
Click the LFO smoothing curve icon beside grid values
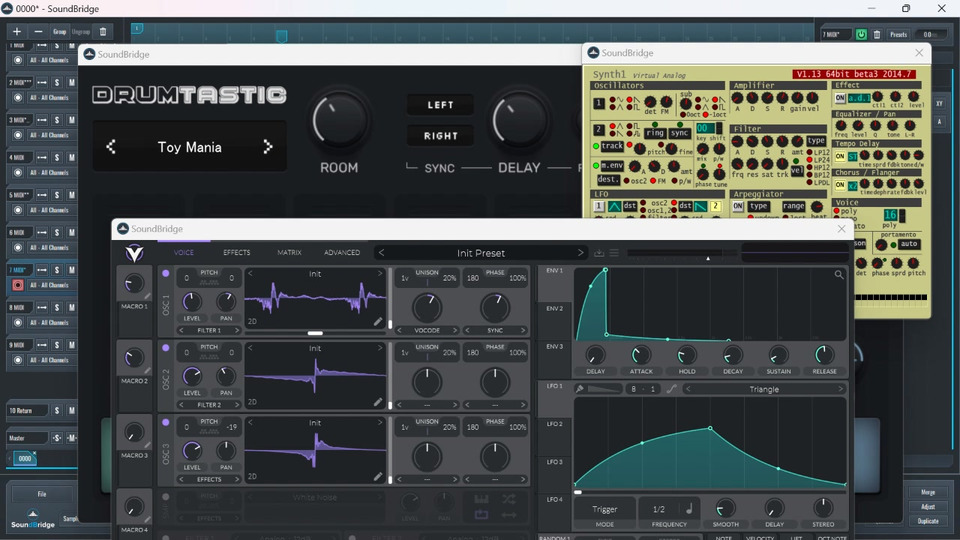[x=672, y=389]
